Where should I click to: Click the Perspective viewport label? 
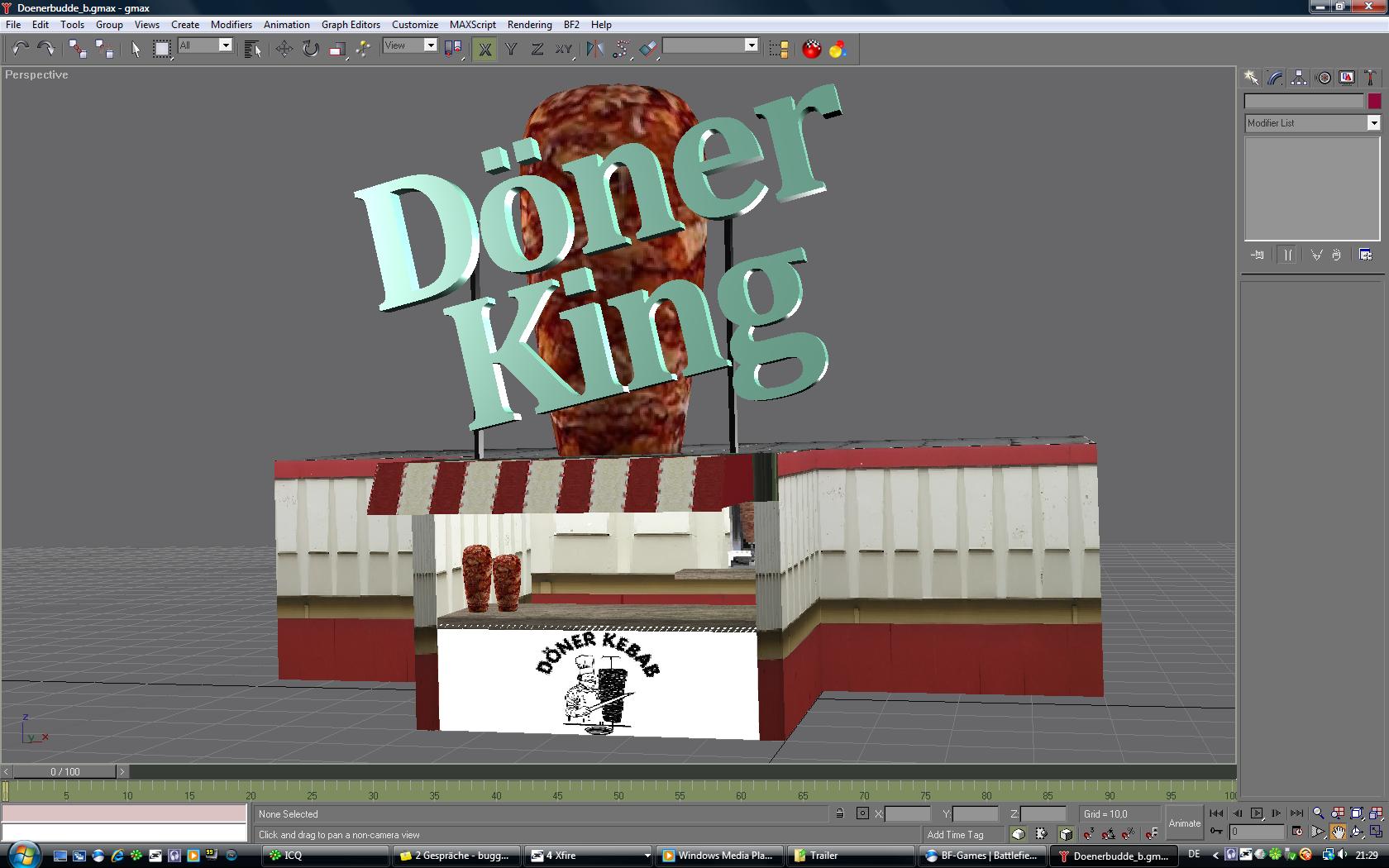36,74
